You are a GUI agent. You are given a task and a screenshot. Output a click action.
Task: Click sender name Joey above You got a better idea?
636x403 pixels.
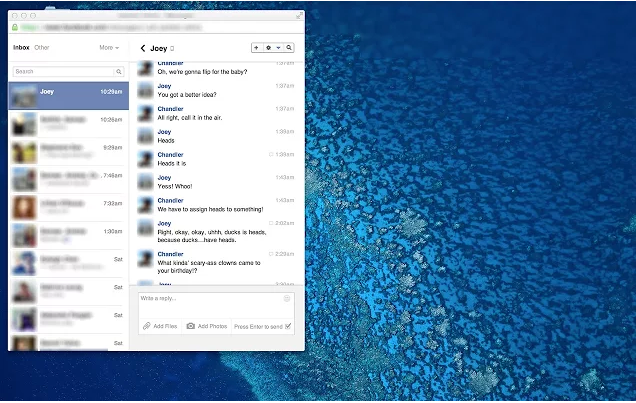coord(164,86)
